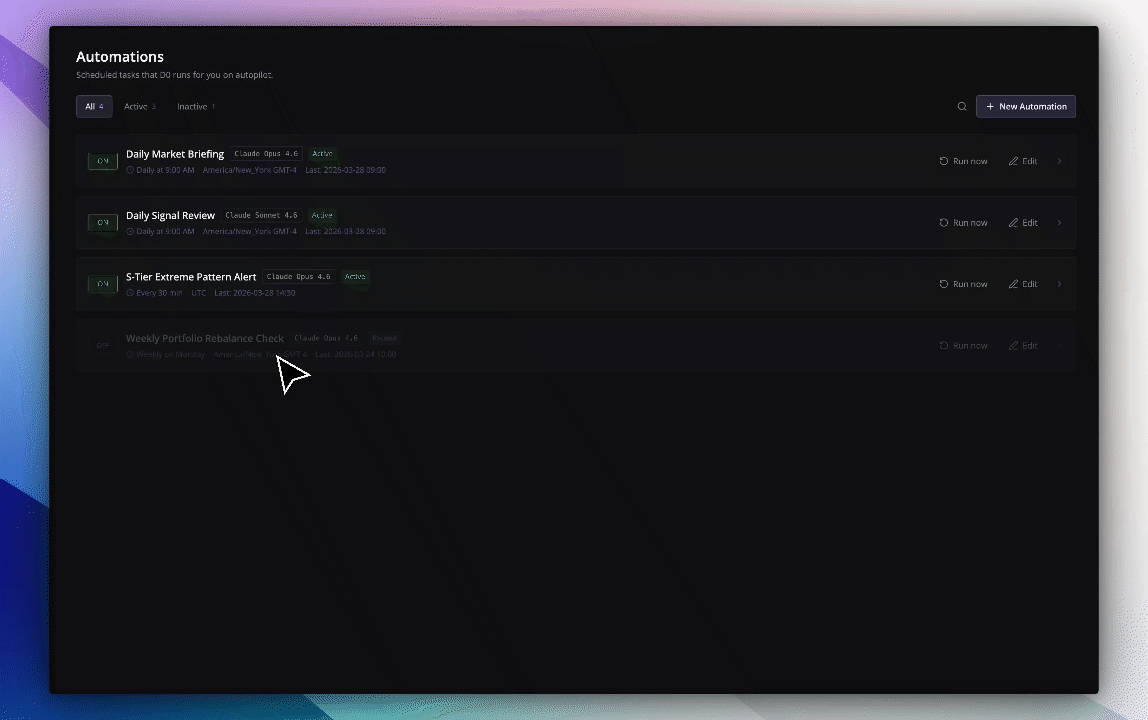Edit the S-Tier Extreme Pattern Alert automation
This screenshot has height=720, width=1148.
pos(1023,284)
